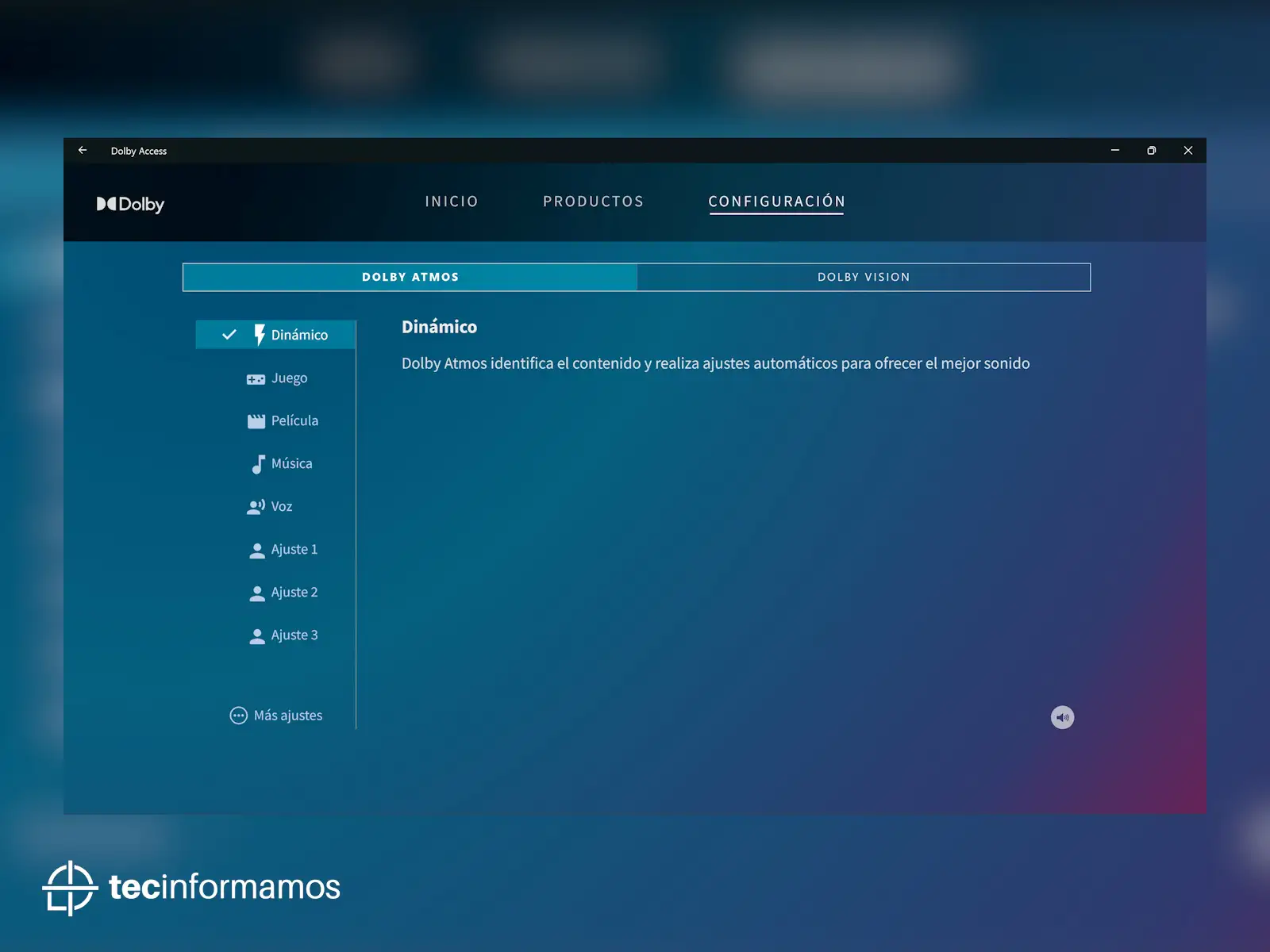Switch to the Productos tab
This screenshot has height=952, width=1270.
(594, 202)
